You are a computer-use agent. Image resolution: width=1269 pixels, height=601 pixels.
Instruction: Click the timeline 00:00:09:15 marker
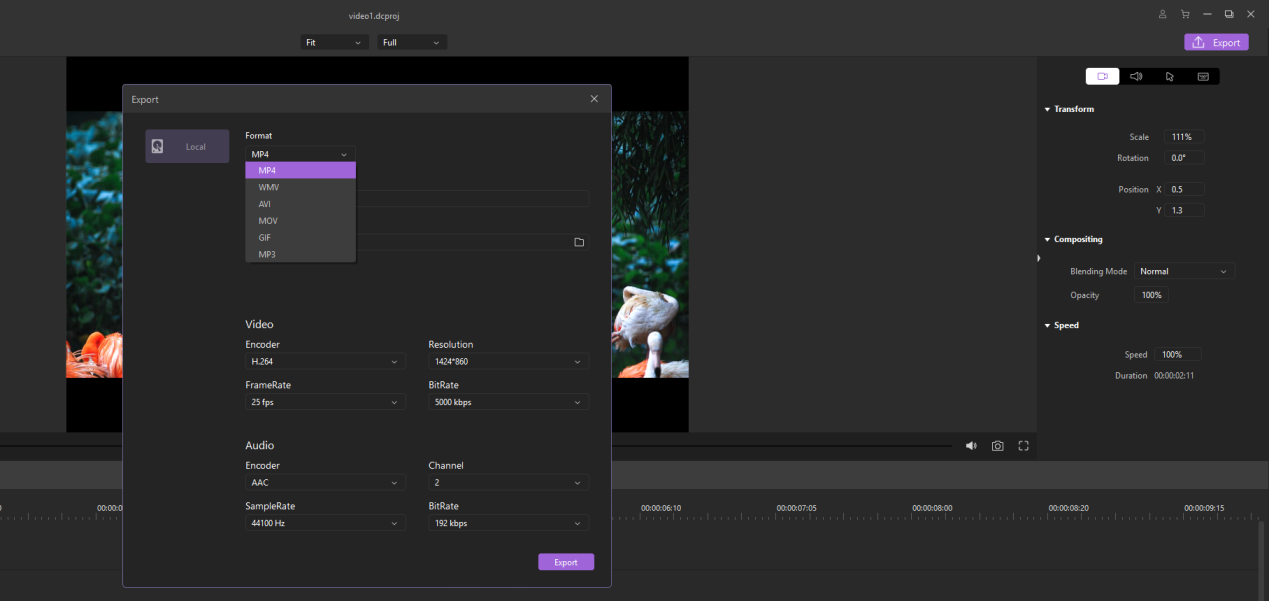point(1204,508)
